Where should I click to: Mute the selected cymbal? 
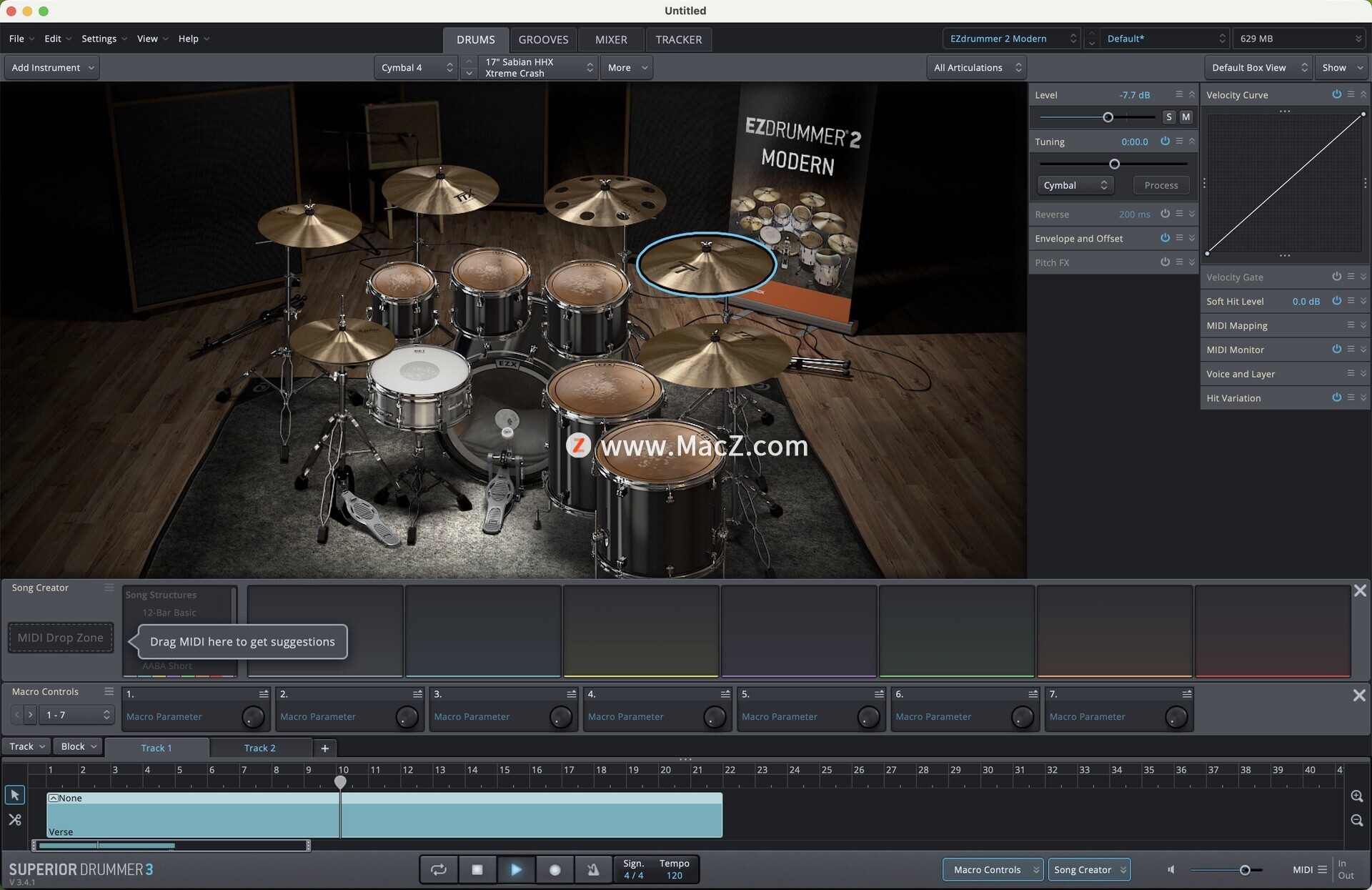pyautogui.click(x=1186, y=117)
